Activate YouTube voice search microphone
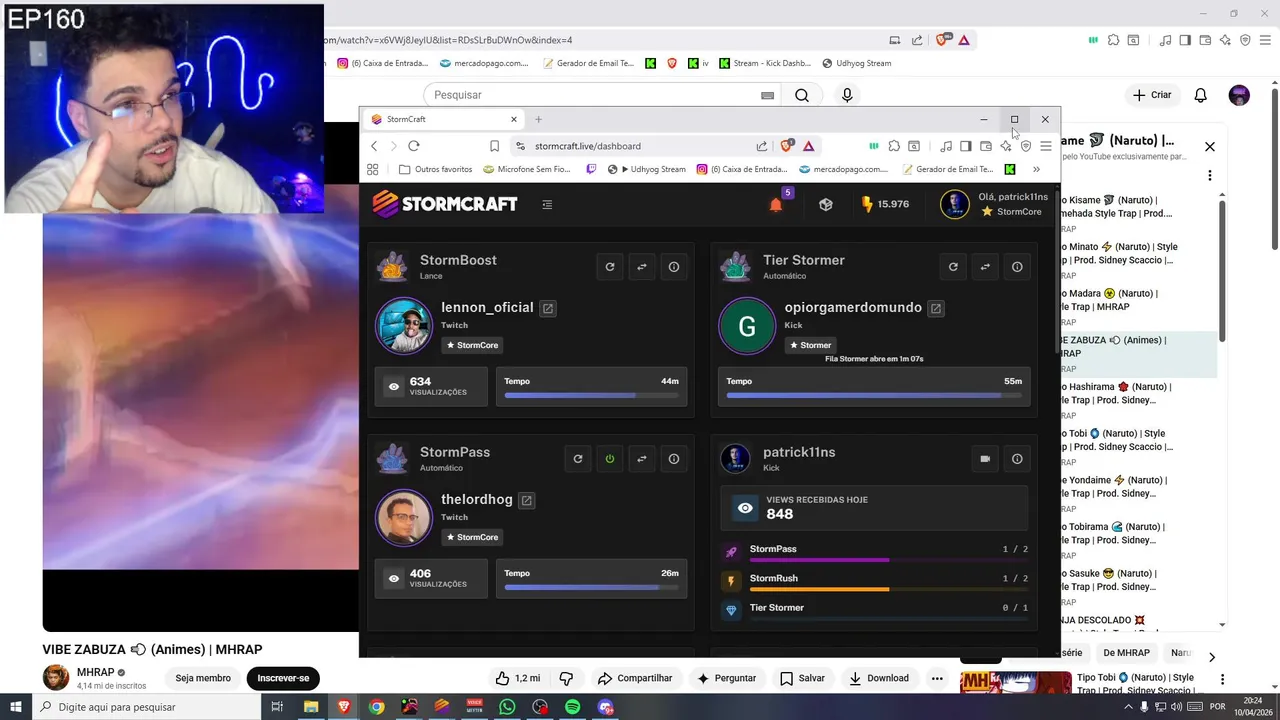 pos(847,95)
